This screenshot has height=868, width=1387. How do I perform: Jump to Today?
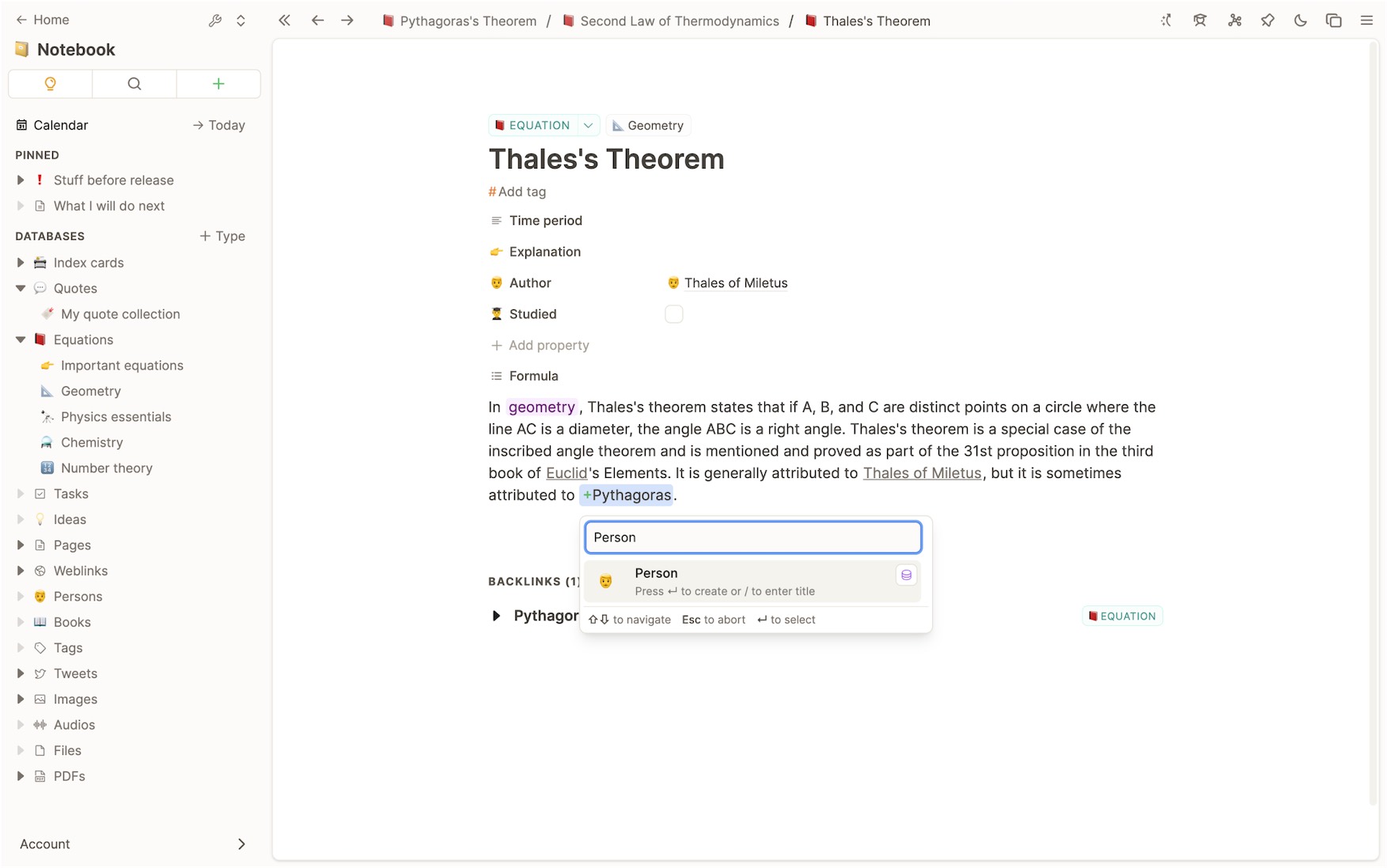click(x=219, y=125)
